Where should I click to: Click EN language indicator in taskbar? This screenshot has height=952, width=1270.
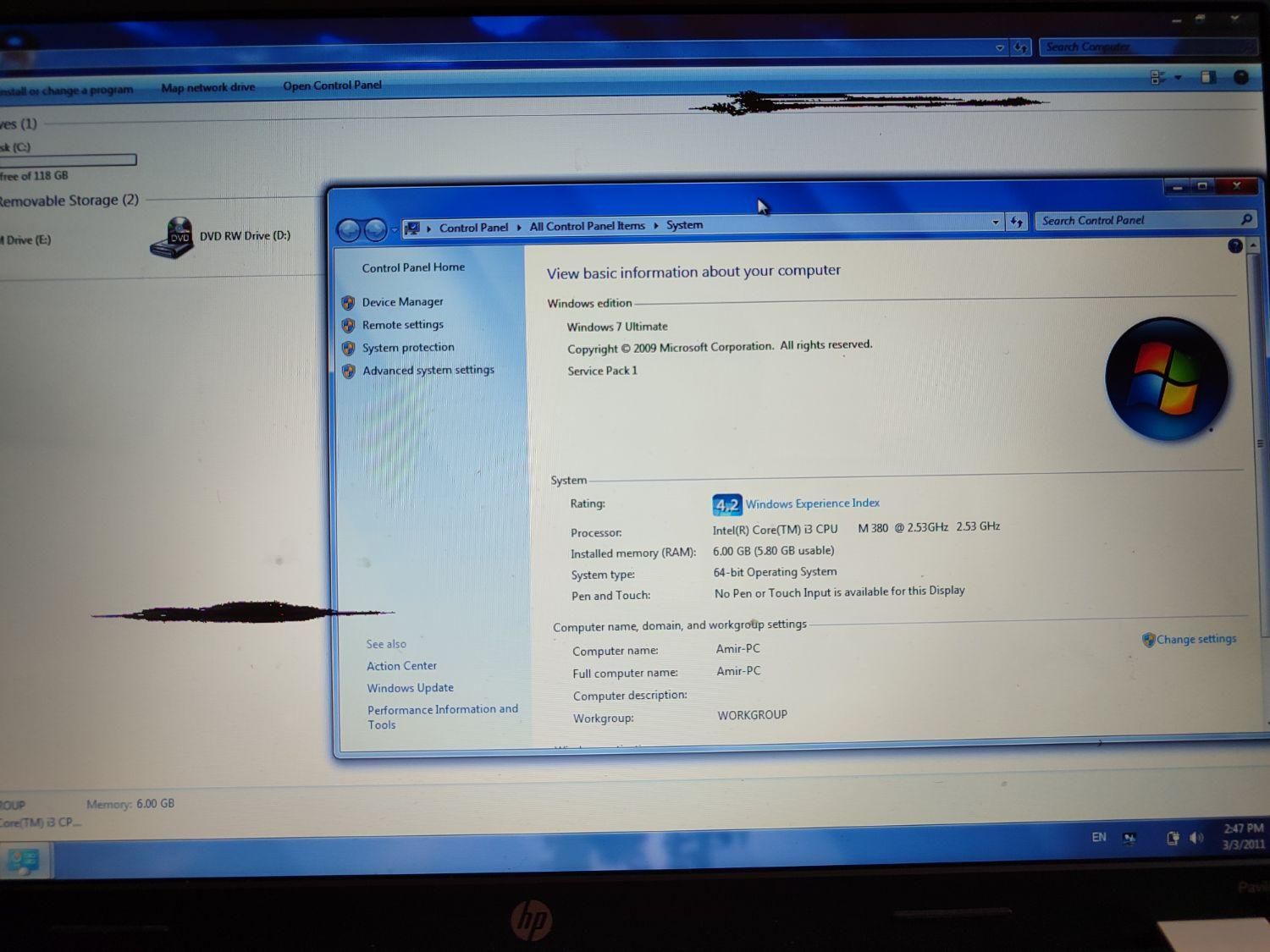(x=1098, y=837)
